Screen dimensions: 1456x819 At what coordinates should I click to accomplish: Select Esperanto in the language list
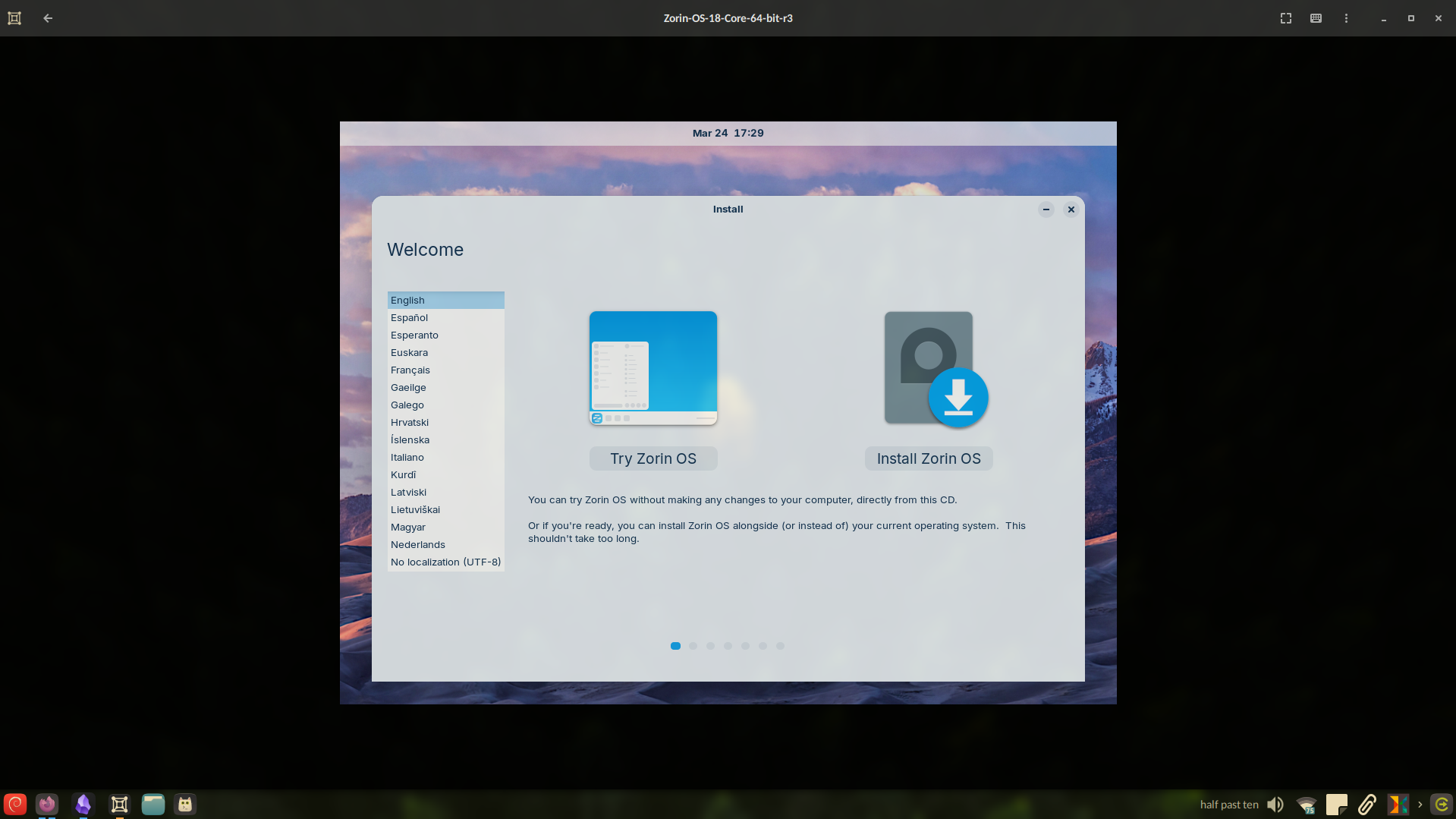click(x=446, y=335)
